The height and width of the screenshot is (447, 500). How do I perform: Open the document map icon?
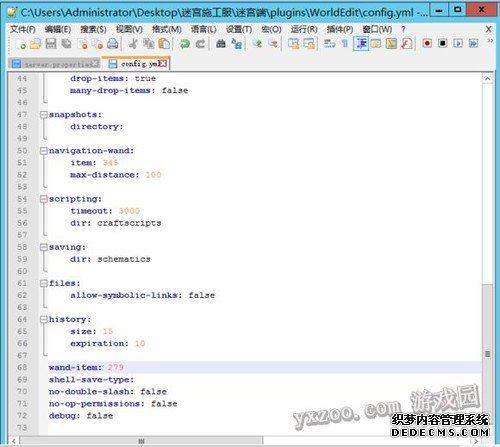click(x=391, y=44)
